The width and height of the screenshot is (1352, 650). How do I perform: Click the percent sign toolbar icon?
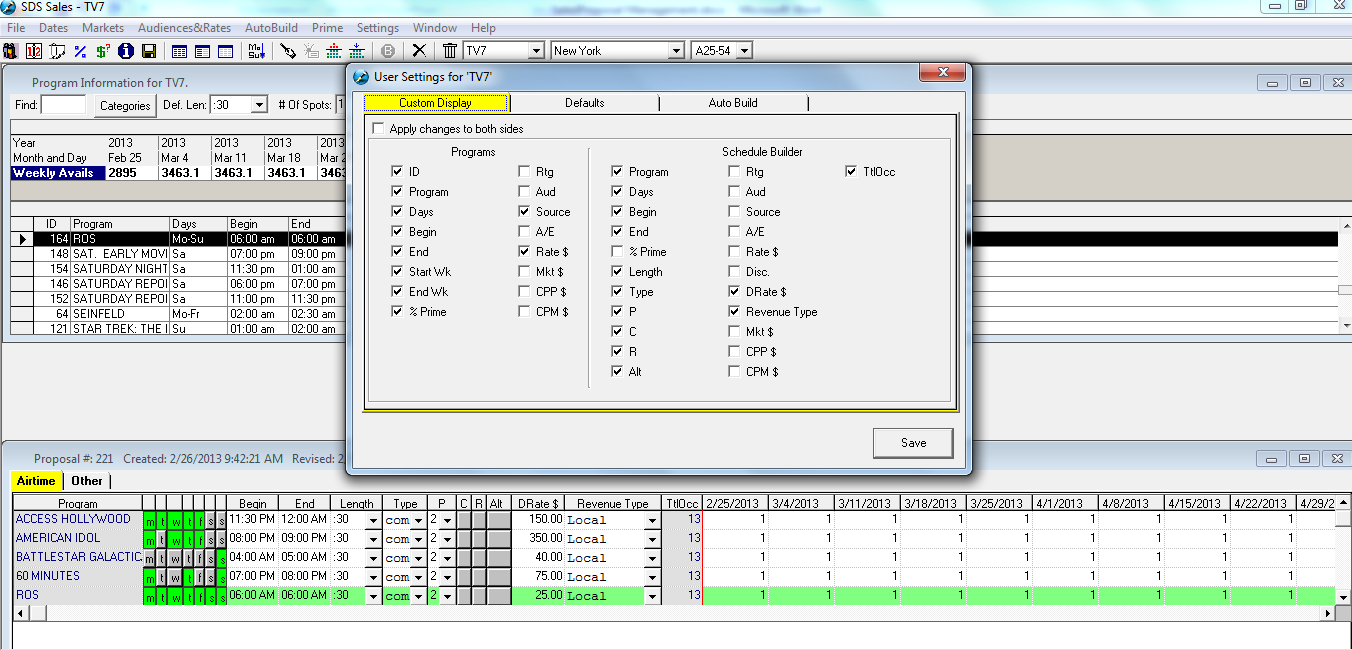pyautogui.click(x=80, y=51)
